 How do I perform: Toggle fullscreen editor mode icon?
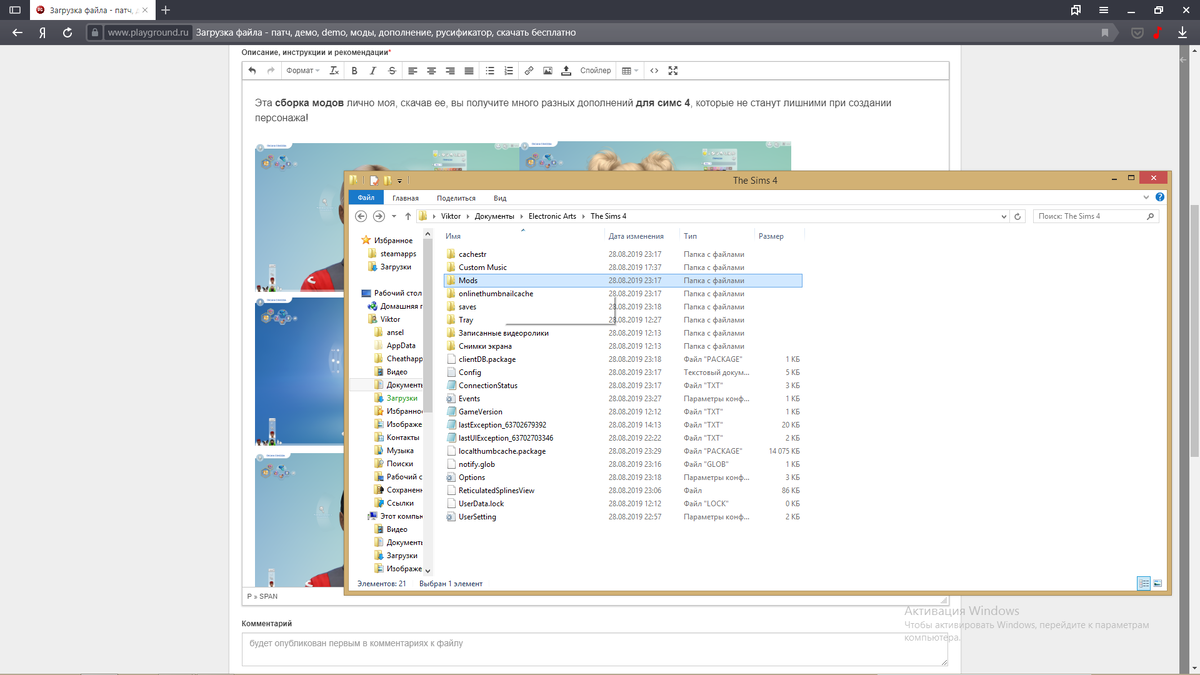[673, 71]
